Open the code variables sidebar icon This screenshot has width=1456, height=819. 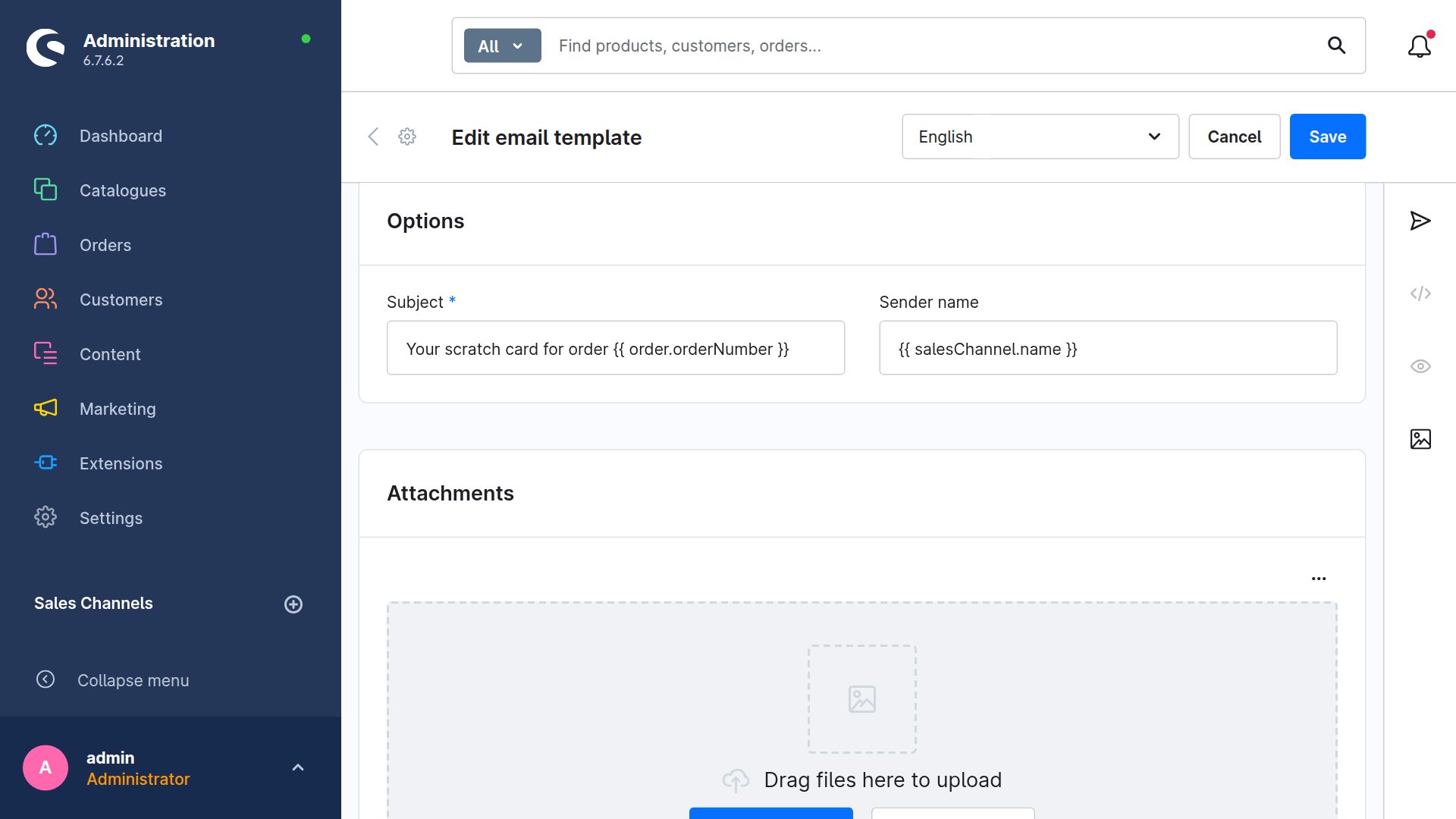click(1420, 293)
